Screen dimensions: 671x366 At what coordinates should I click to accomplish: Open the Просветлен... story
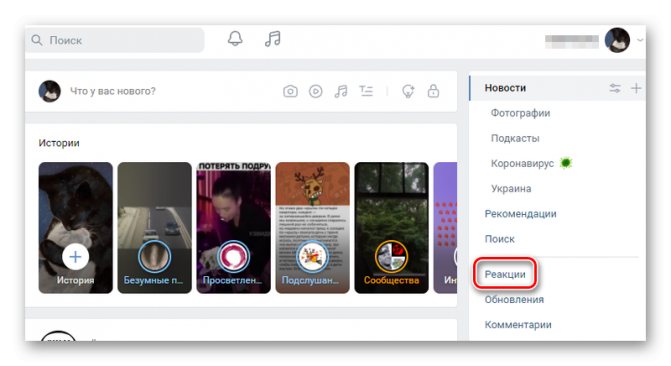tap(234, 228)
